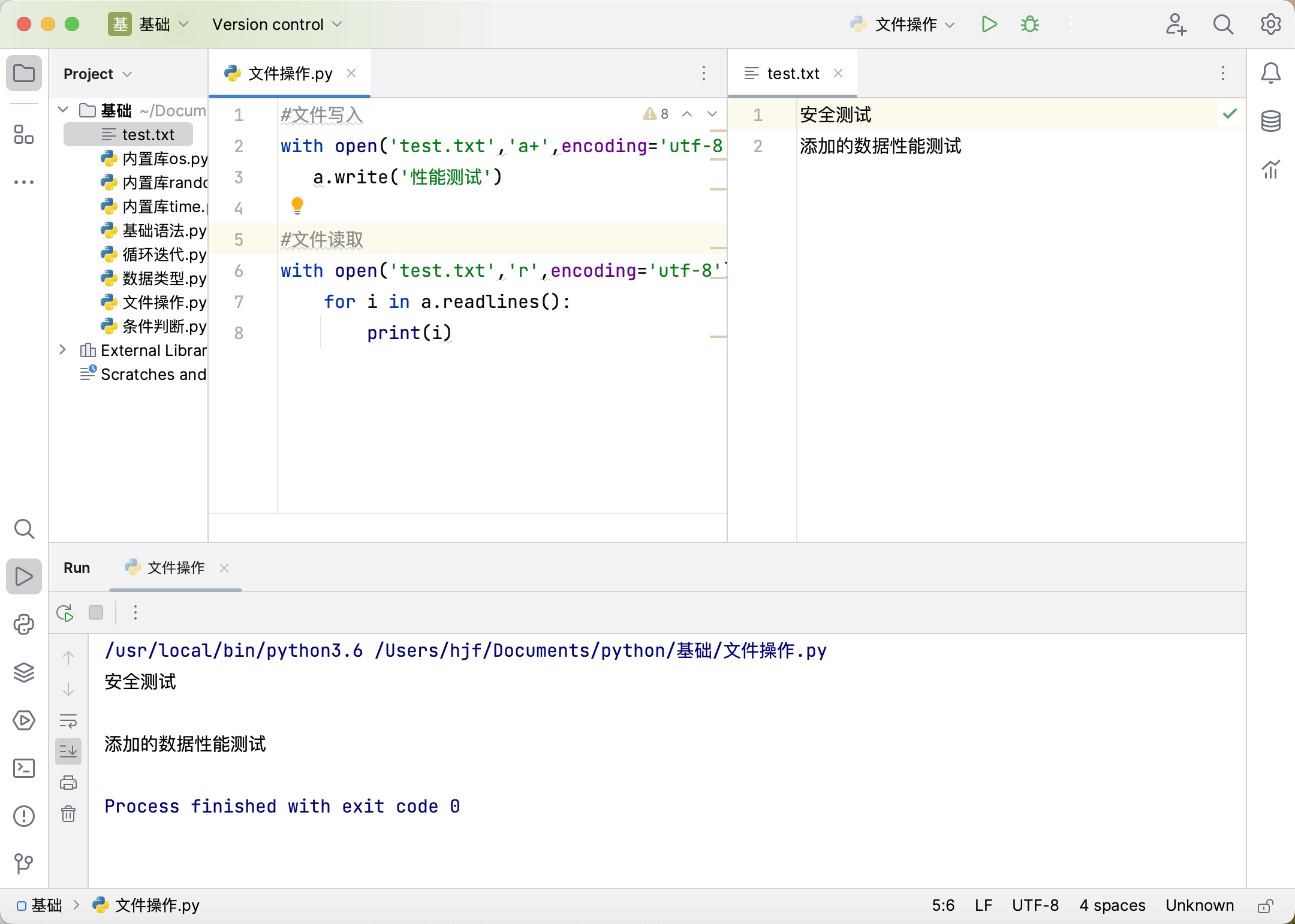Viewport: 1295px width, 924px height.
Task: Open Run panel more options menu
Action: click(x=135, y=612)
